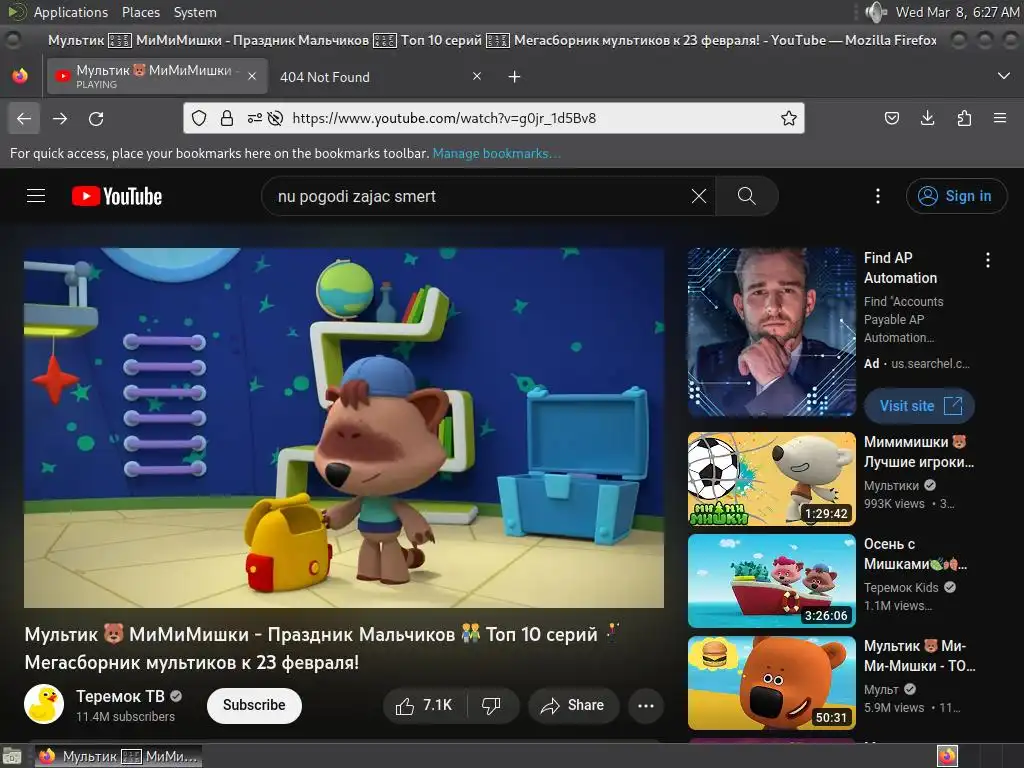Screen dimensions: 1024x768
Task: Save page to Pocket
Action: point(891,118)
